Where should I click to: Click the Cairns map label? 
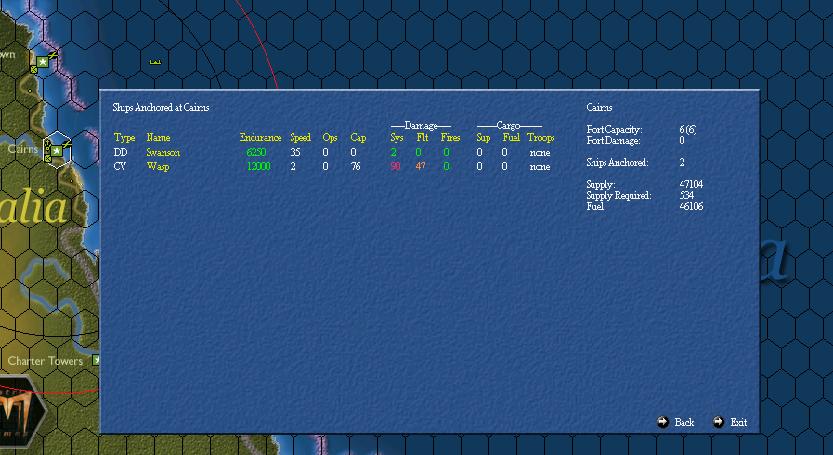(22, 149)
